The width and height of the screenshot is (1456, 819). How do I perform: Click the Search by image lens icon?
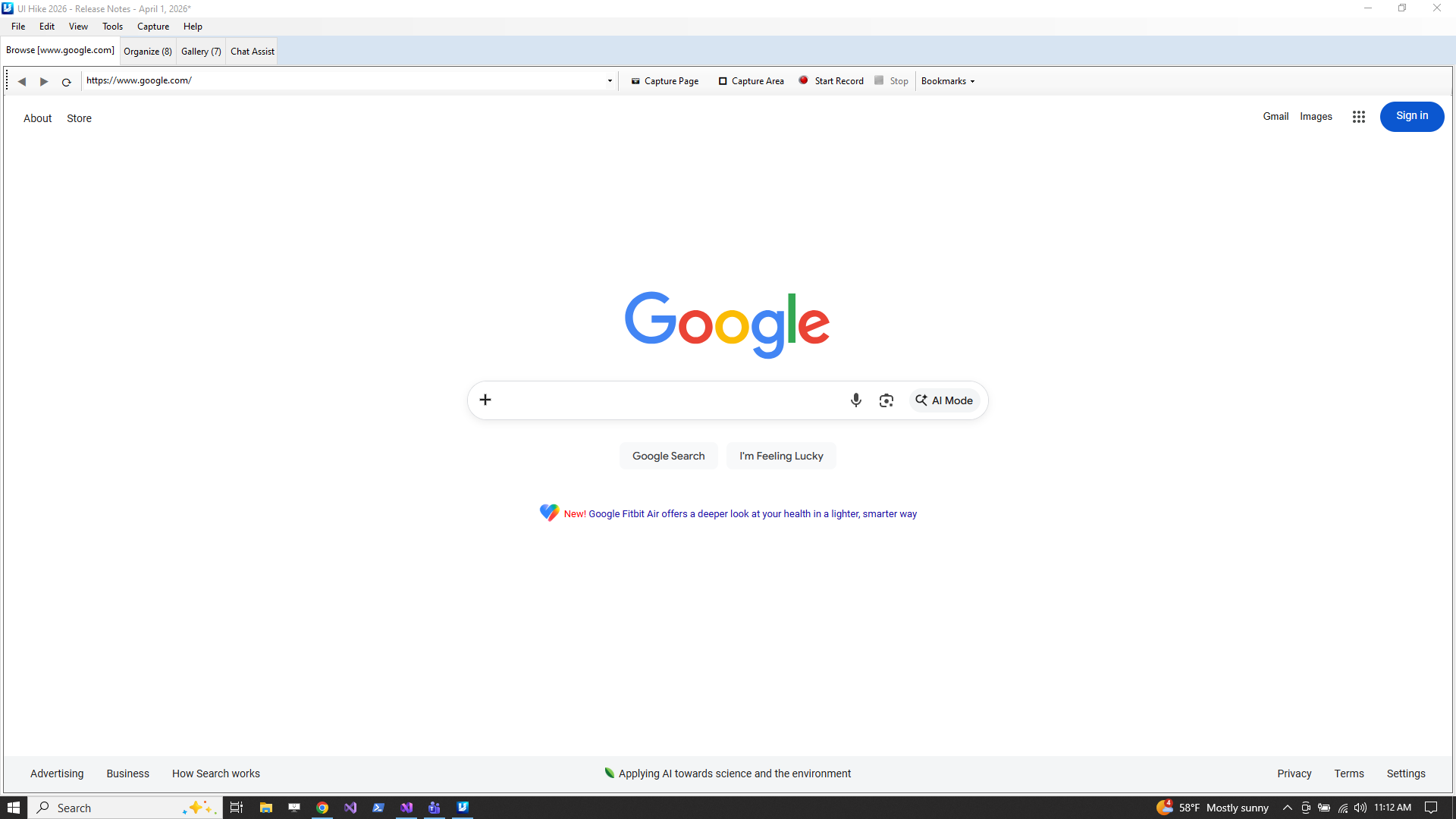pyautogui.click(x=886, y=400)
